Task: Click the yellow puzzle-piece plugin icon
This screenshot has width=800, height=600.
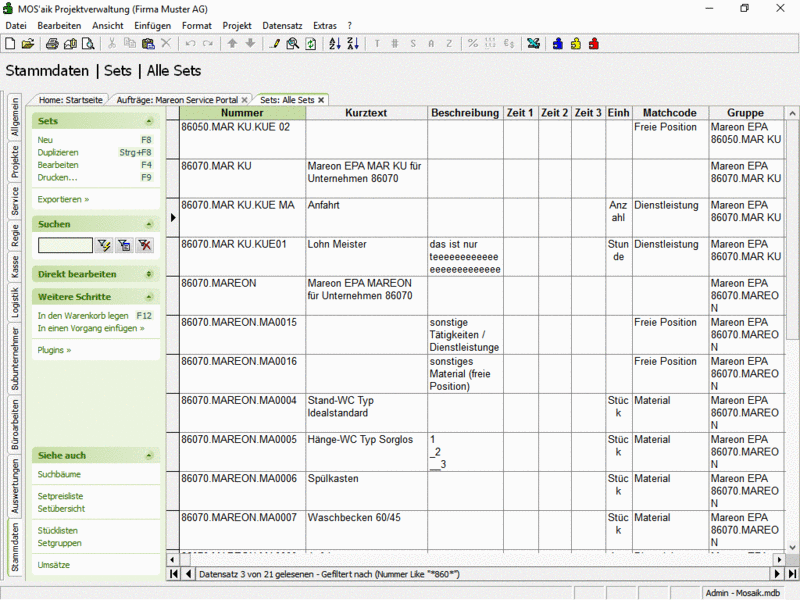Action: point(576,44)
